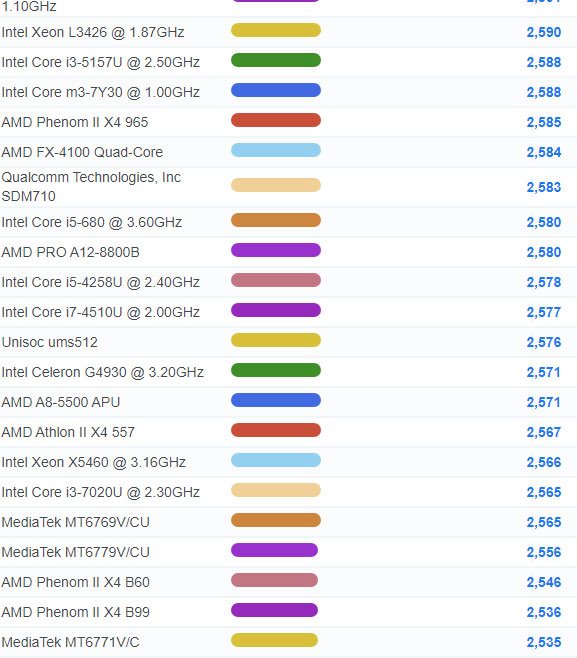Open AMD Athlon II X4 557 entry

[68, 433]
